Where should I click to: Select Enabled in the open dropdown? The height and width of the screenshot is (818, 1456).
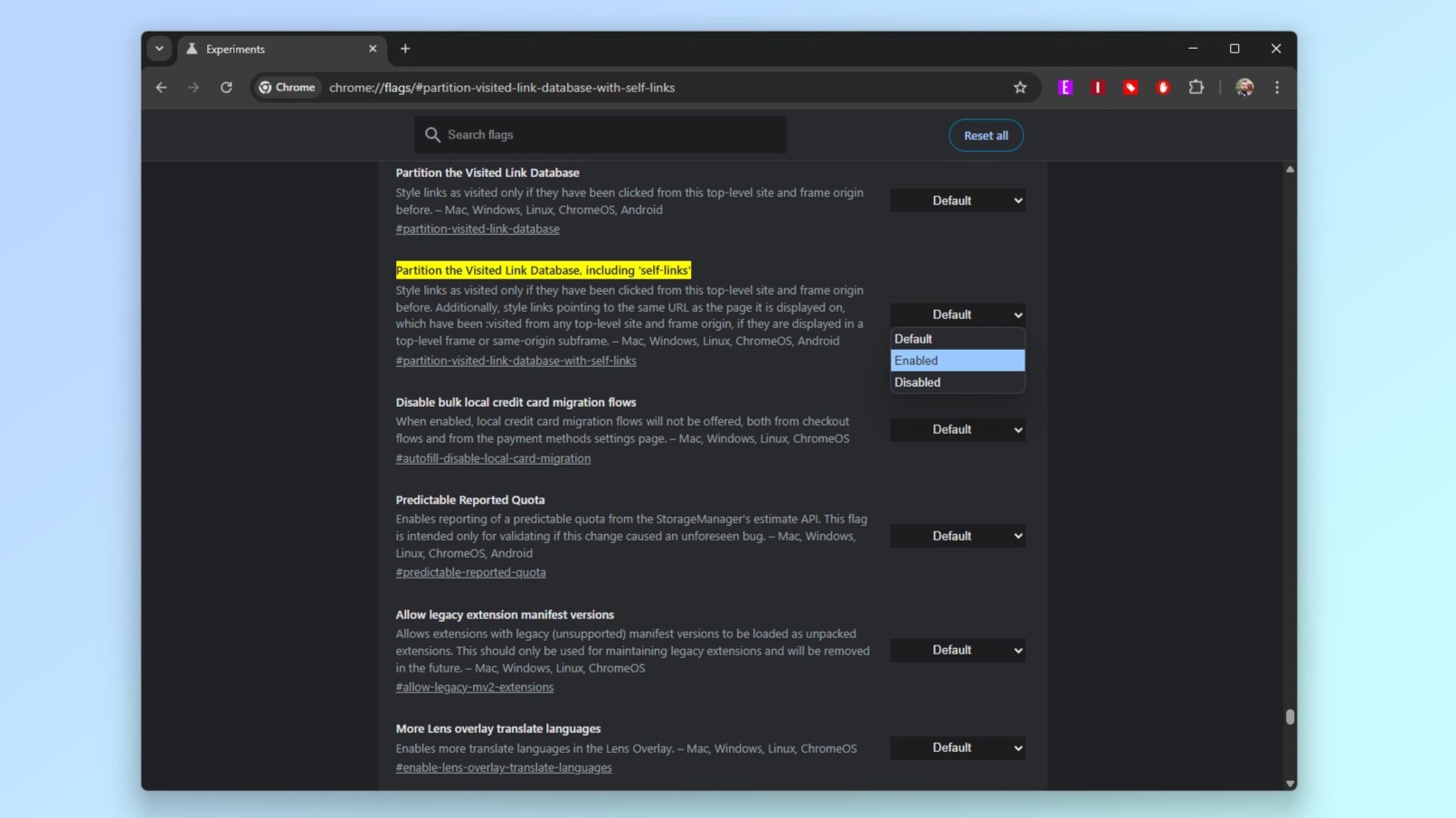pyautogui.click(x=957, y=361)
